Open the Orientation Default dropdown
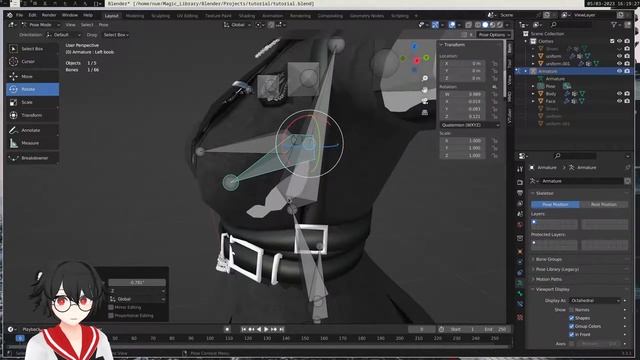The image size is (640, 360). (64, 35)
